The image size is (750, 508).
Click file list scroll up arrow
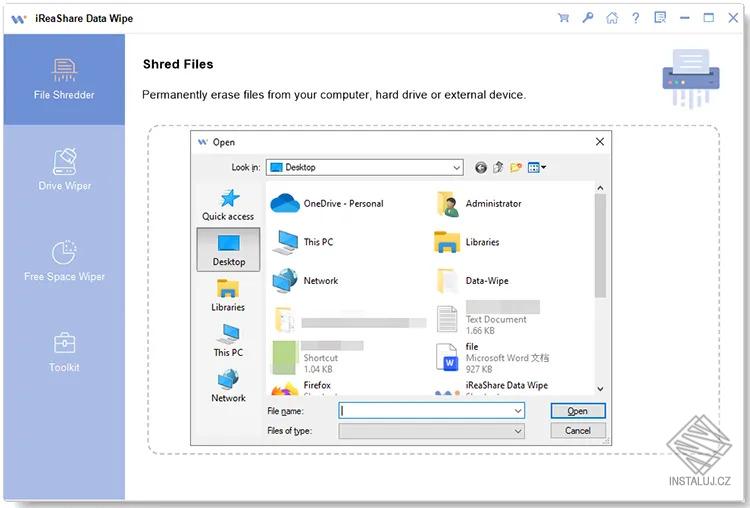click(600, 188)
